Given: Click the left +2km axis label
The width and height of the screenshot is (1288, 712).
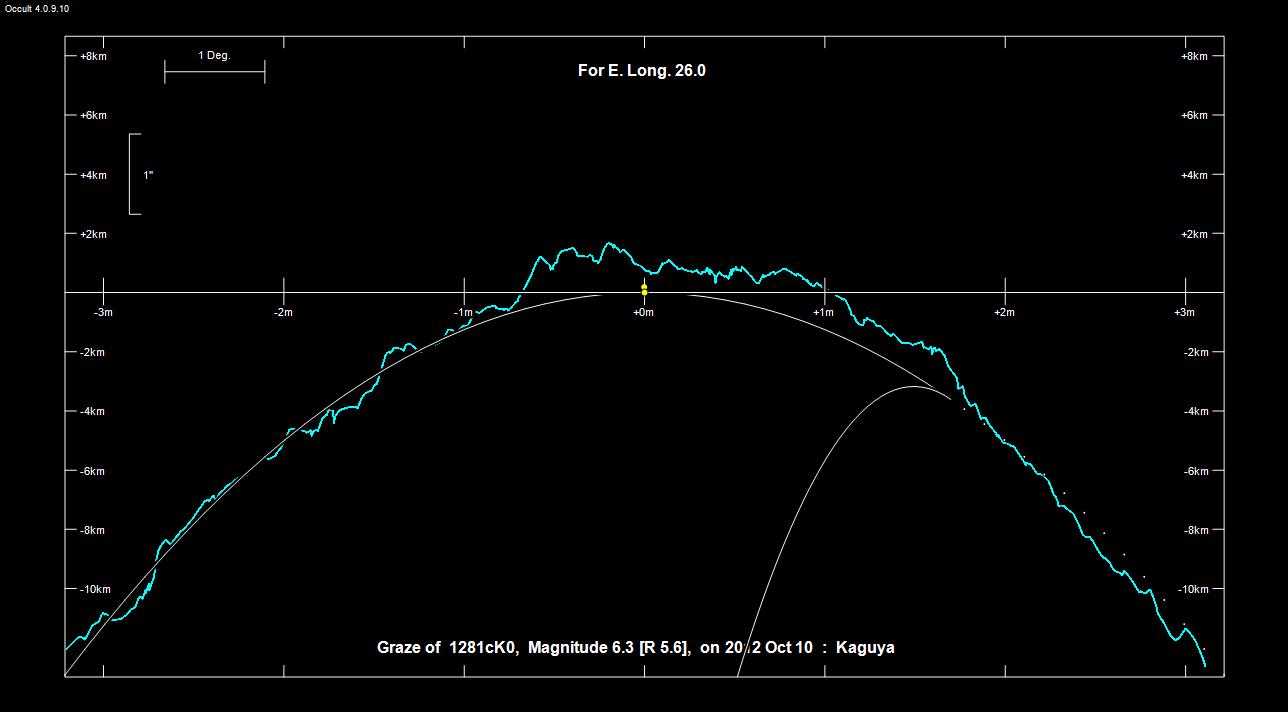Looking at the screenshot, I should coord(93,235).
